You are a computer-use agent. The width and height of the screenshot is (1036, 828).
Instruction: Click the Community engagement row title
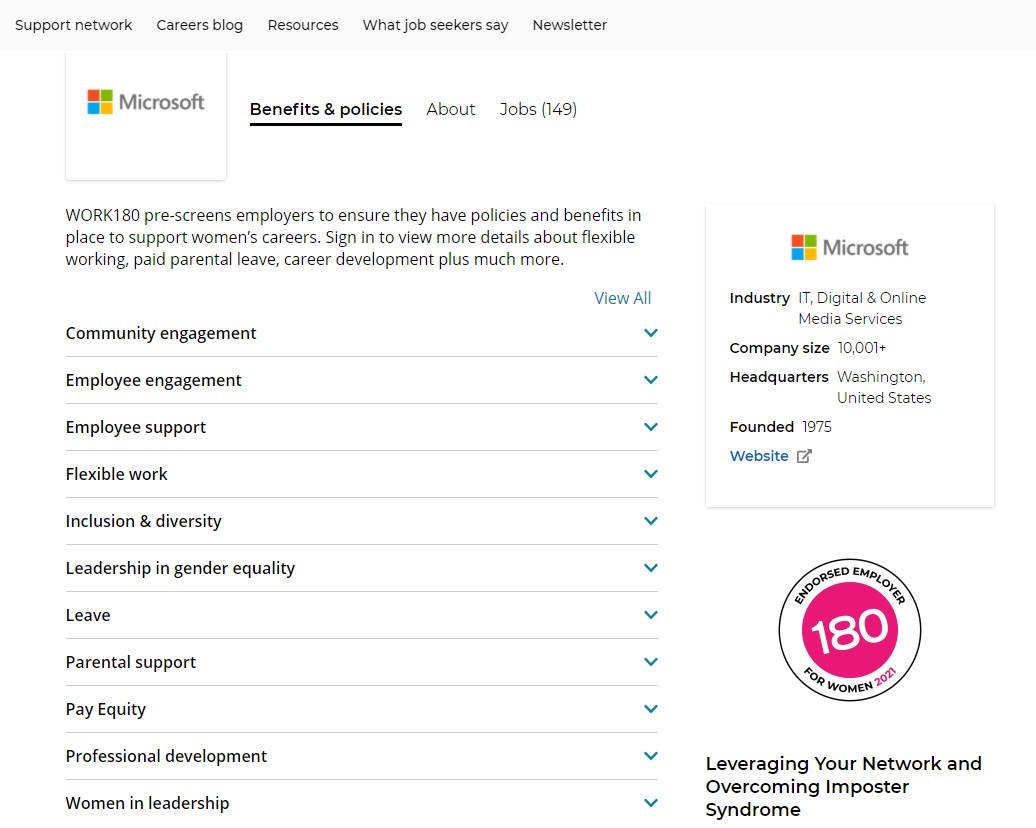tap(161, 333)
